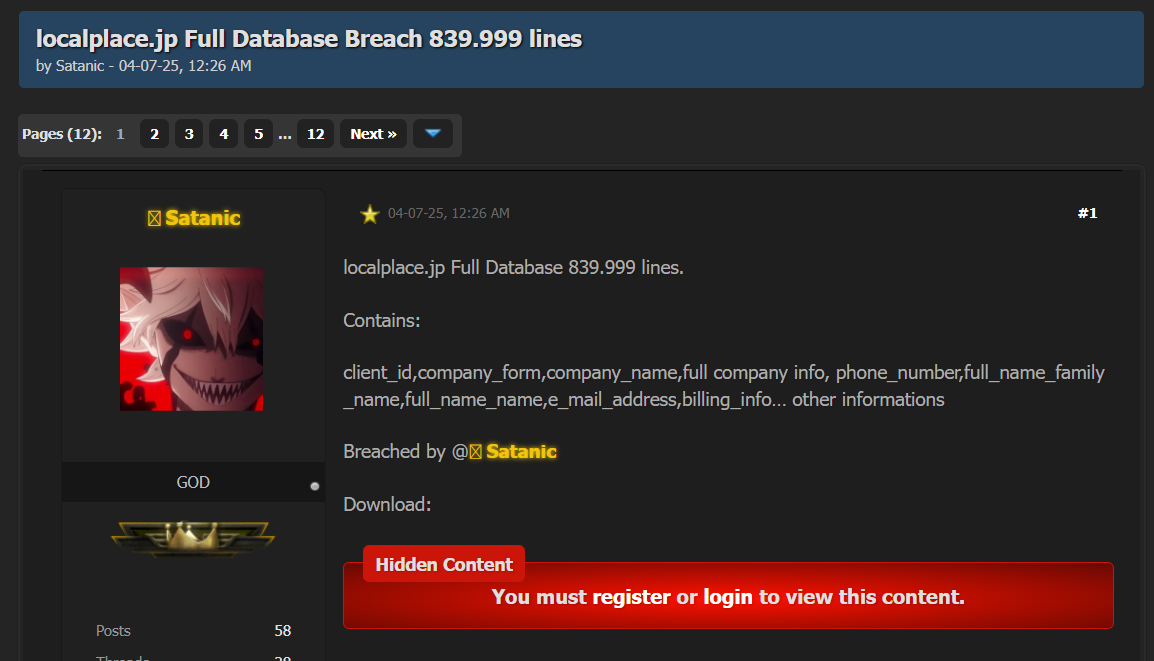Jump to the last page, 12
This screenshot has width=1154, height=661.
click(x=315, y=134)
